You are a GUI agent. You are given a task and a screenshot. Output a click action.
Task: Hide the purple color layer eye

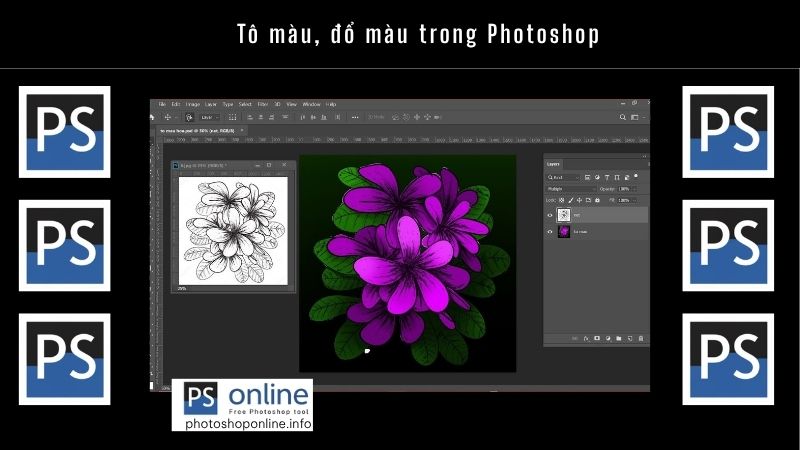pos(550,232)
